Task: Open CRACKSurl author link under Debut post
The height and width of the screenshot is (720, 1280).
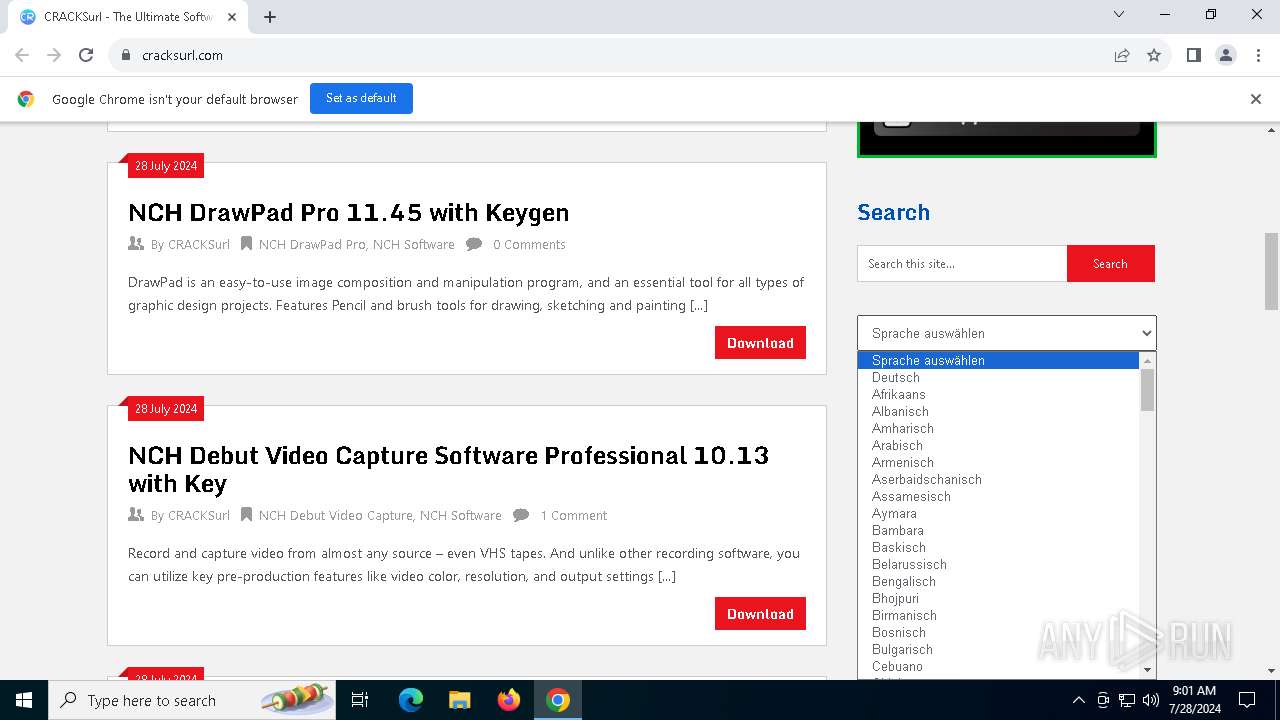Action: 199,515
